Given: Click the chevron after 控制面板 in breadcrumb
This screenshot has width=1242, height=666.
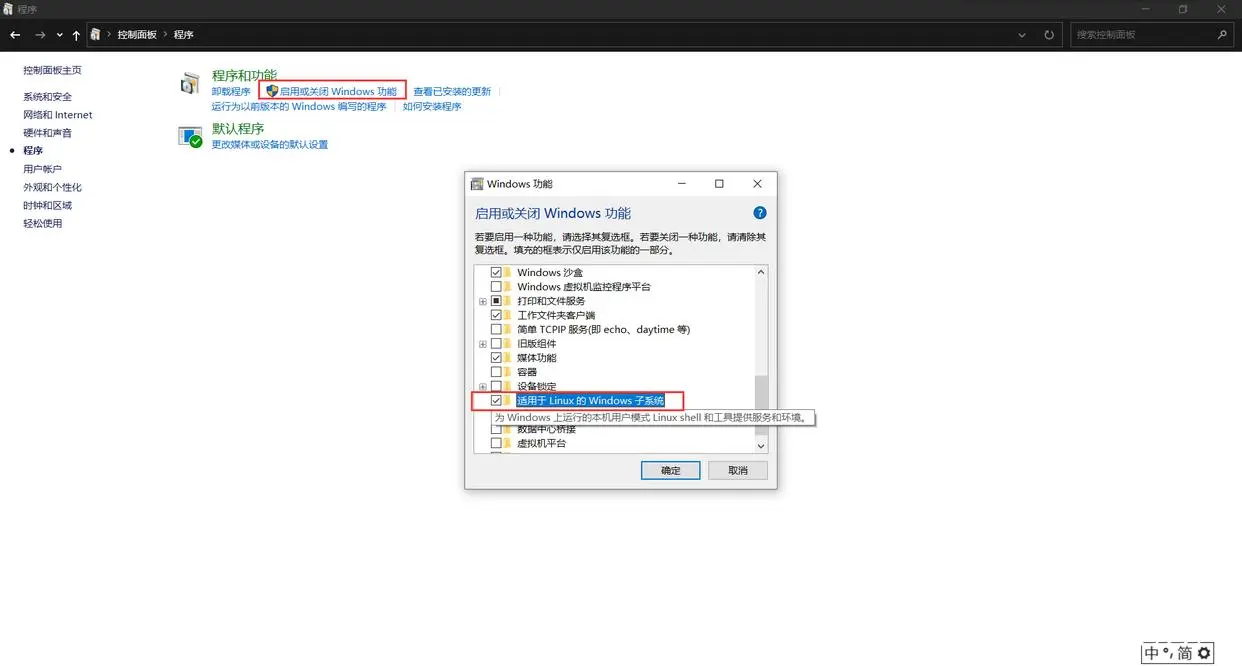Looking at the screenshot, I should 165,35.
